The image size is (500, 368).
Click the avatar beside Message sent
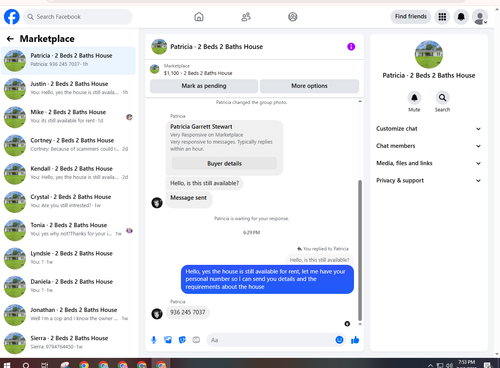point(157,202)
